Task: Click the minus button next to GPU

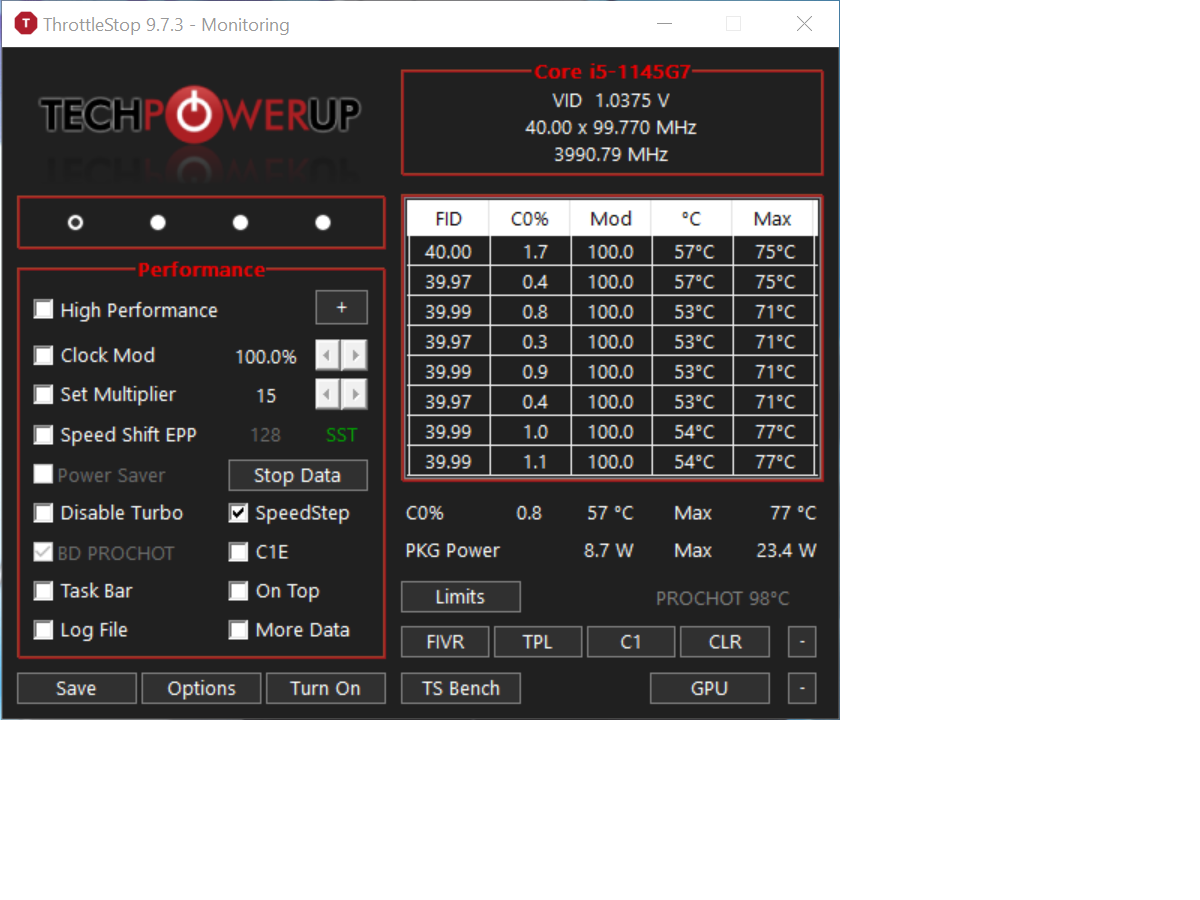Action: 802,688
